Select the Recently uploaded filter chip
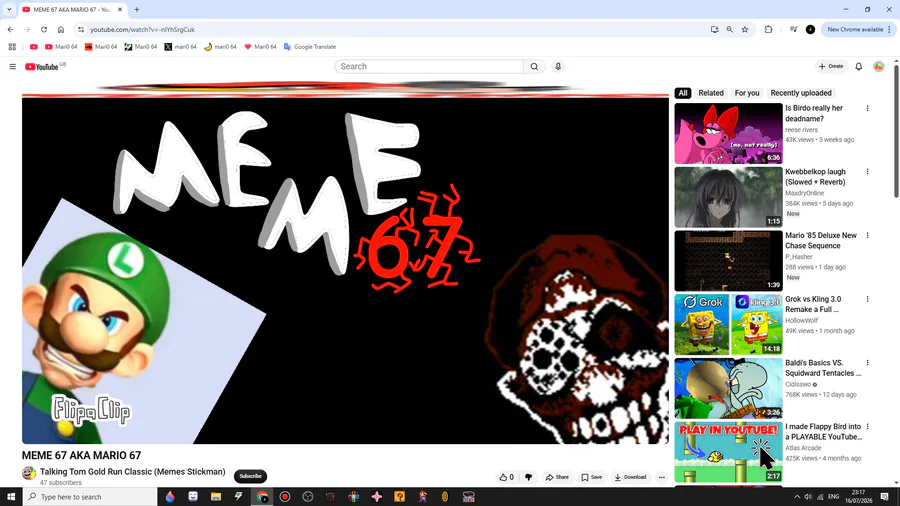Viewport: 900px width, 506px height. [x=801, y=93]
